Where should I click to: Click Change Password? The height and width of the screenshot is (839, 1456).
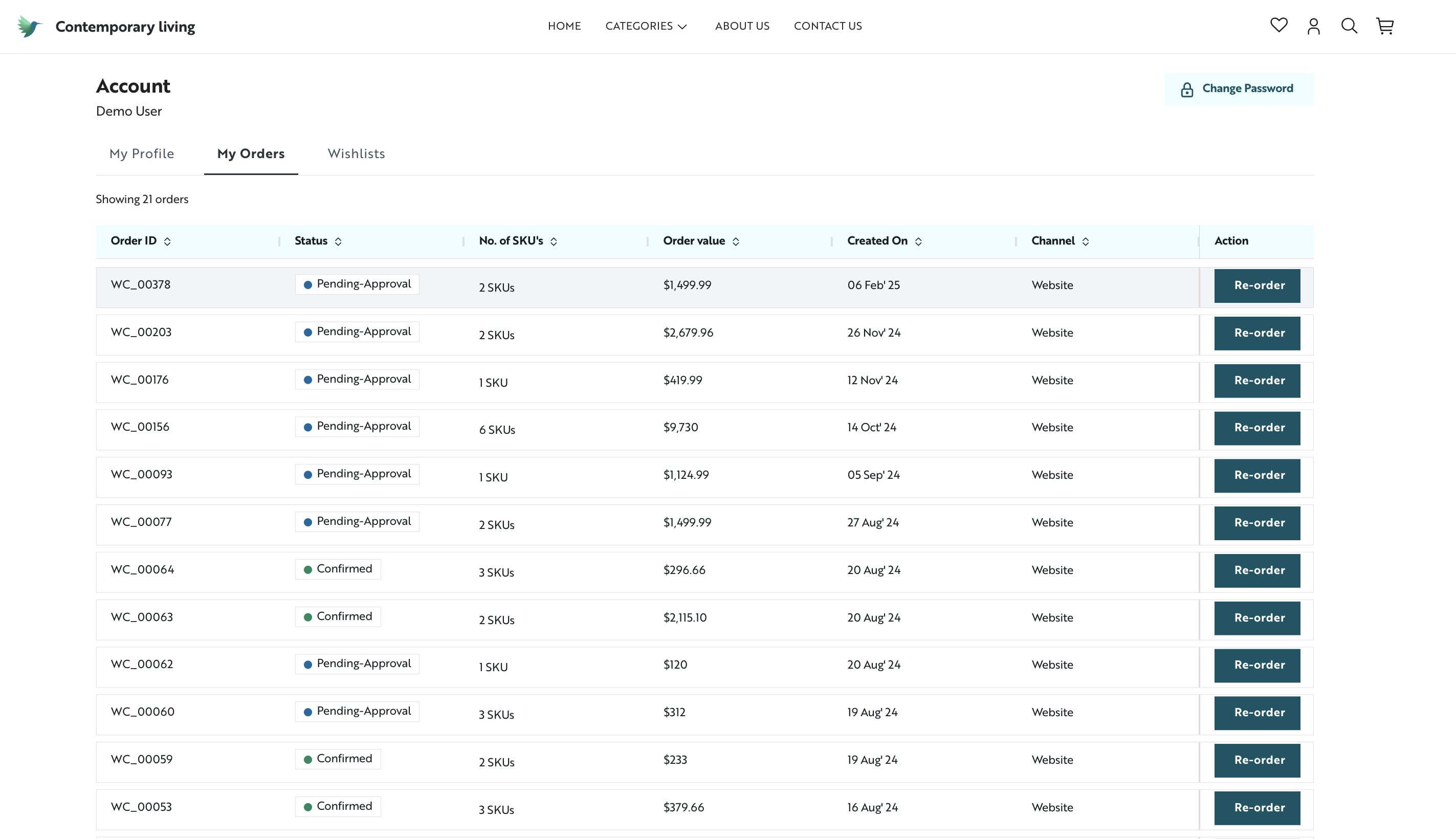[1247, 88]
